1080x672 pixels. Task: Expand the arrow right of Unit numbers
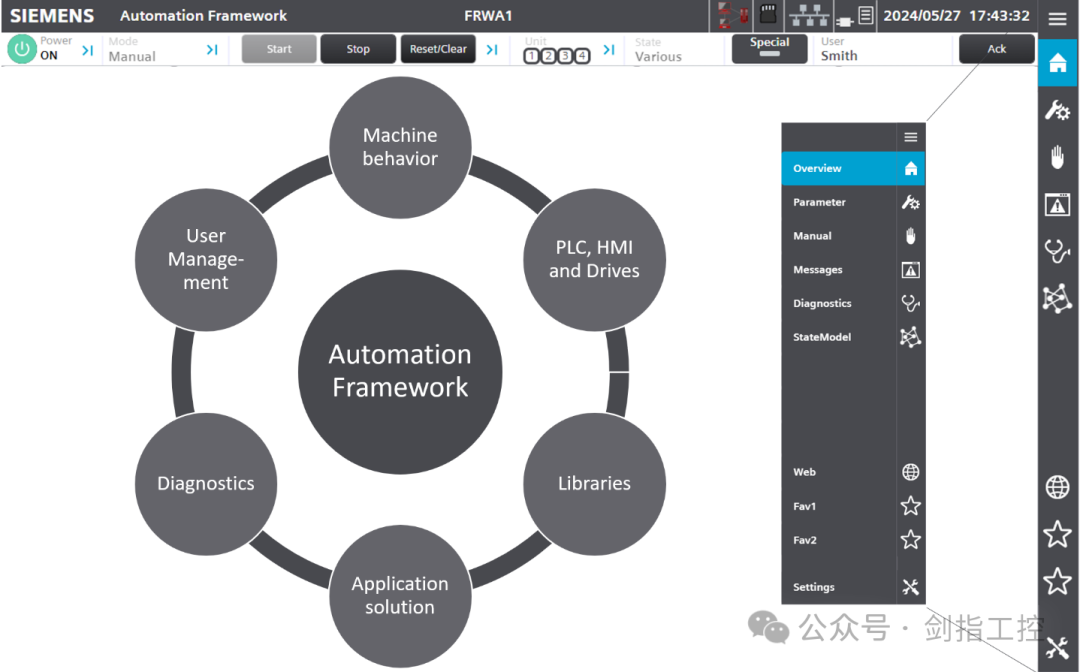[608, 49]
